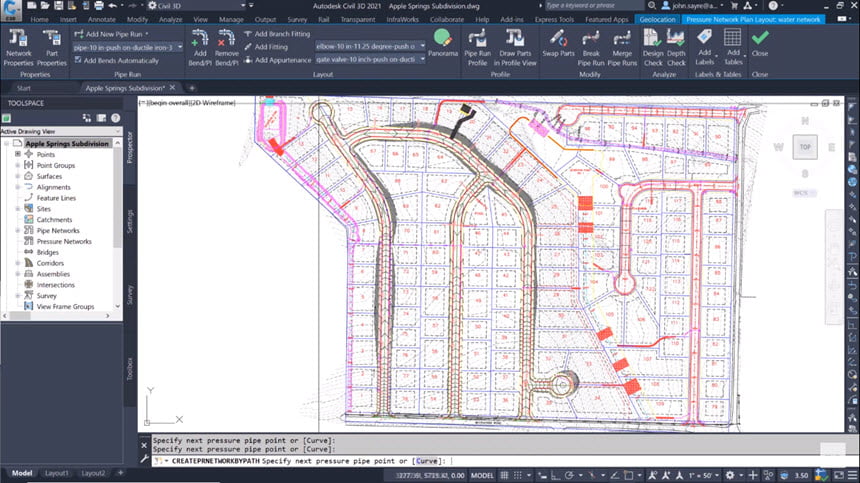The width and height of the screenshot is (860, 483).
Task: Run the Design Check
Action: click(653, 48)
